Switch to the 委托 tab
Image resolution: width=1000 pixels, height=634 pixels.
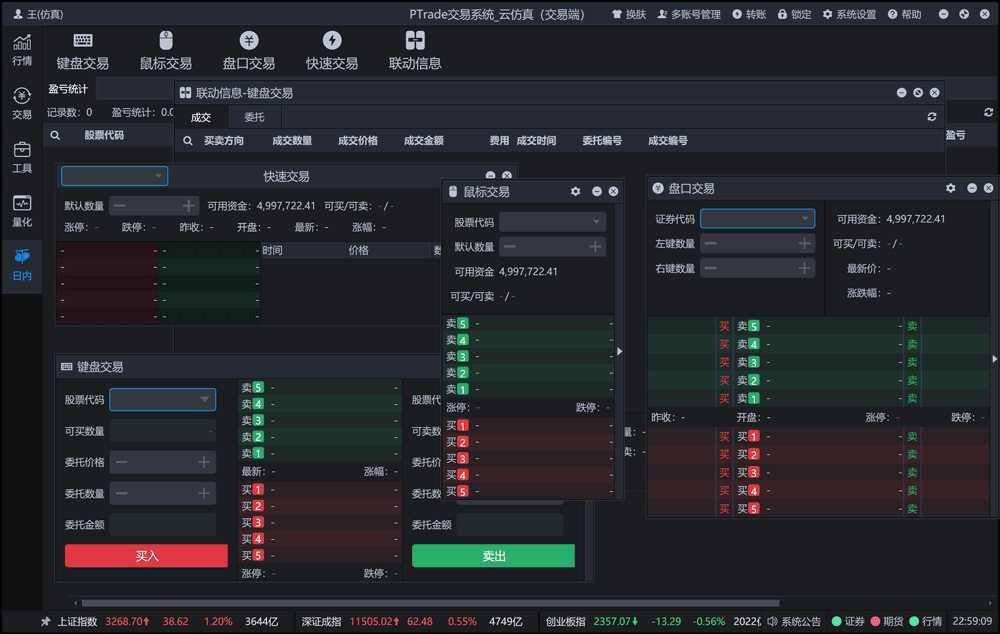tap(254, 117)
